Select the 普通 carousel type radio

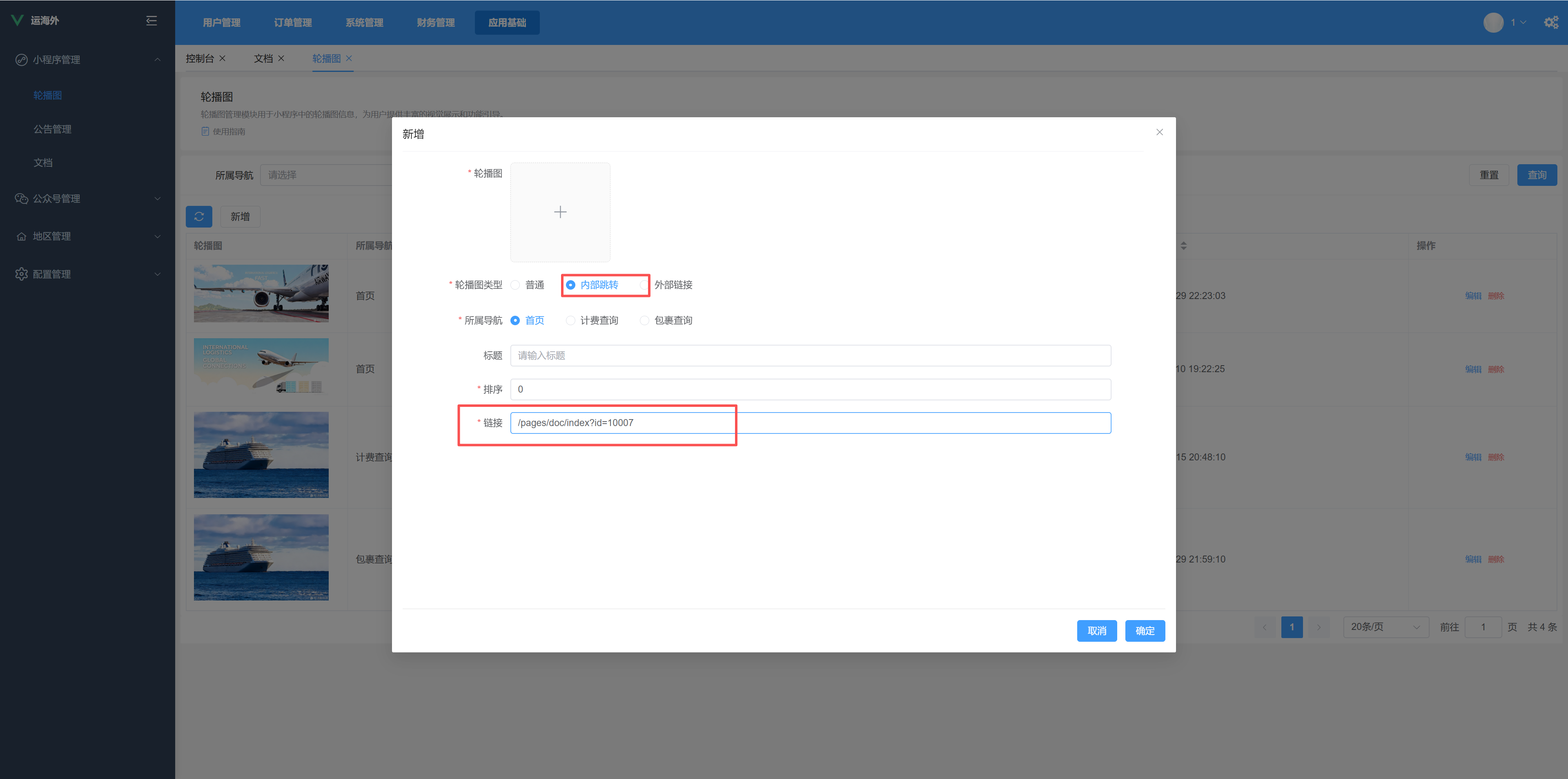pos(516,285)
